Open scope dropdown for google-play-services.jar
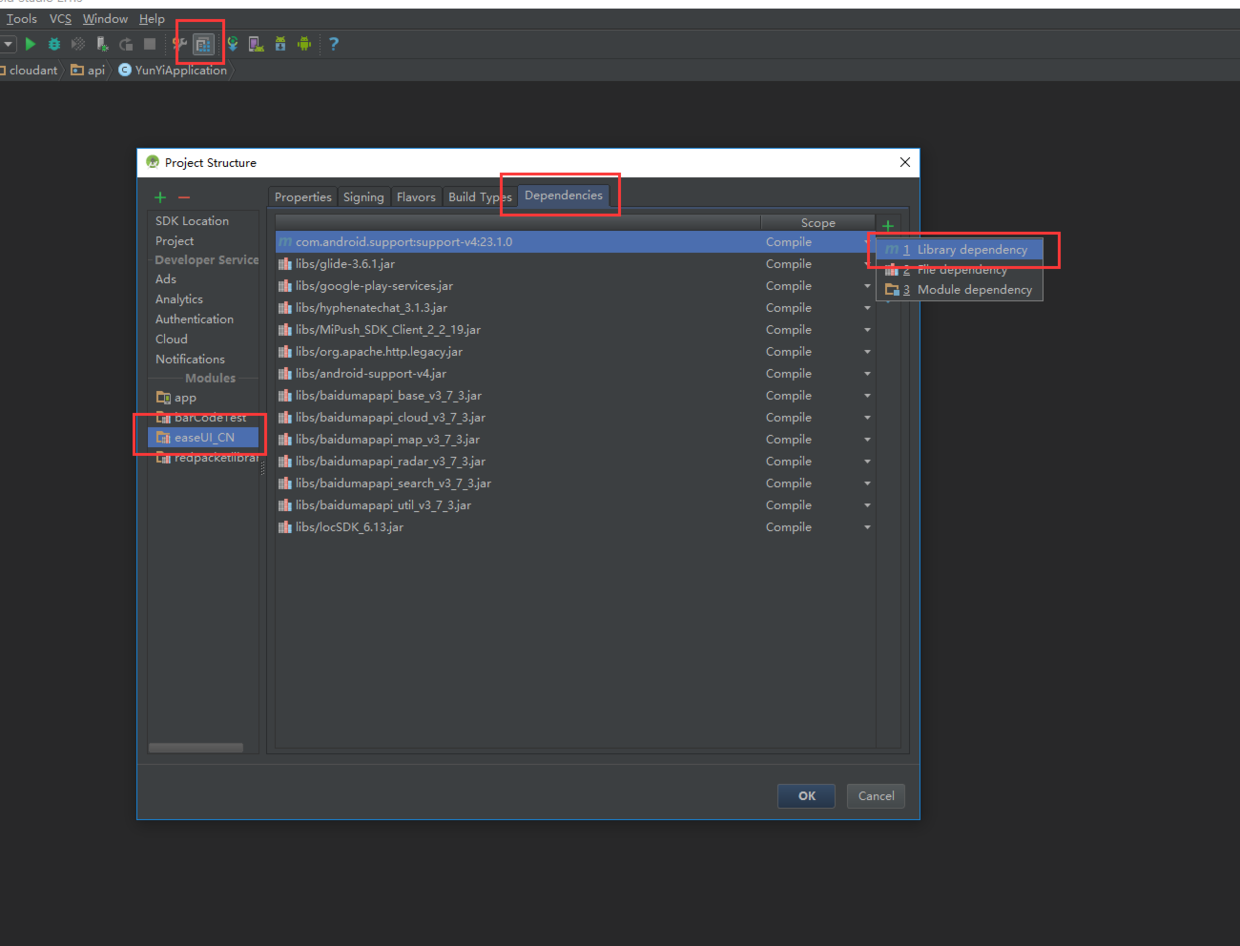The width and height of the screenshot is (1240, 946). point(867,286)
